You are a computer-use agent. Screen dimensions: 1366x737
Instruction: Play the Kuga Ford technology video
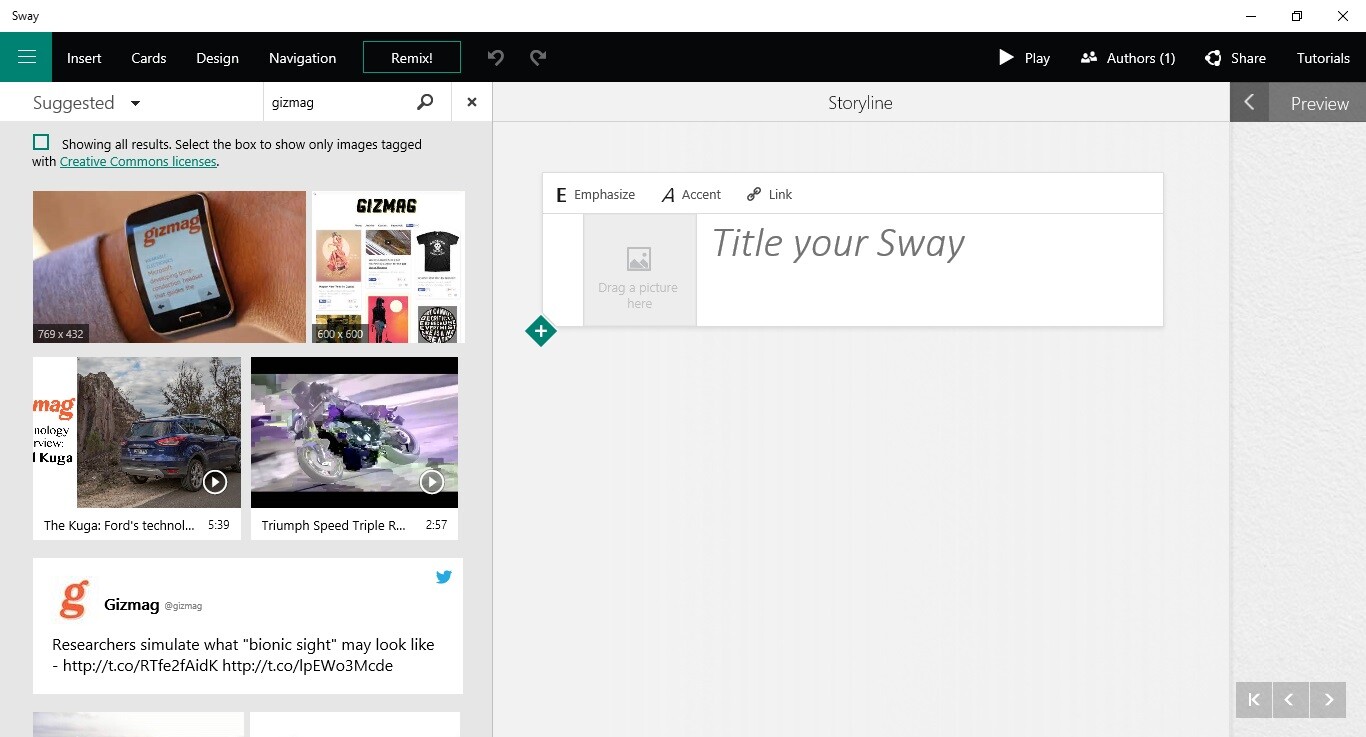[215, 481]
